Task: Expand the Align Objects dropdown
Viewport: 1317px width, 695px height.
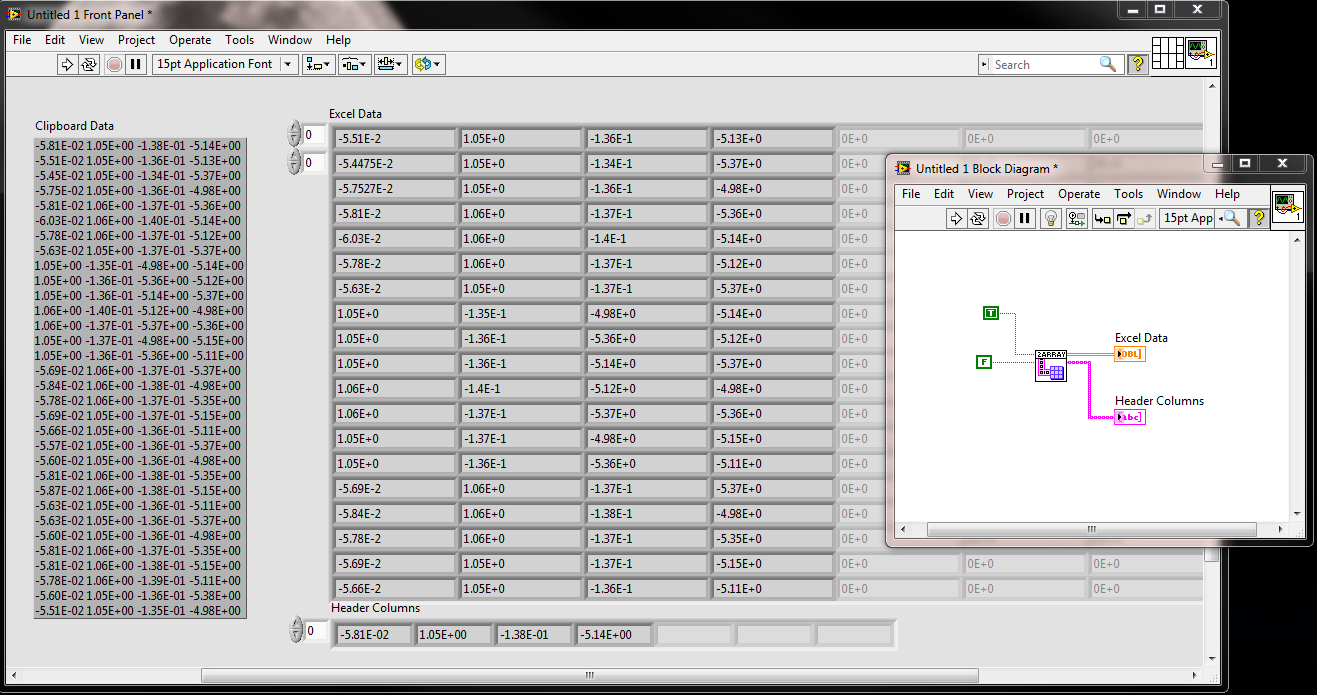Action: pyautogui.click(x=320, y=64)
